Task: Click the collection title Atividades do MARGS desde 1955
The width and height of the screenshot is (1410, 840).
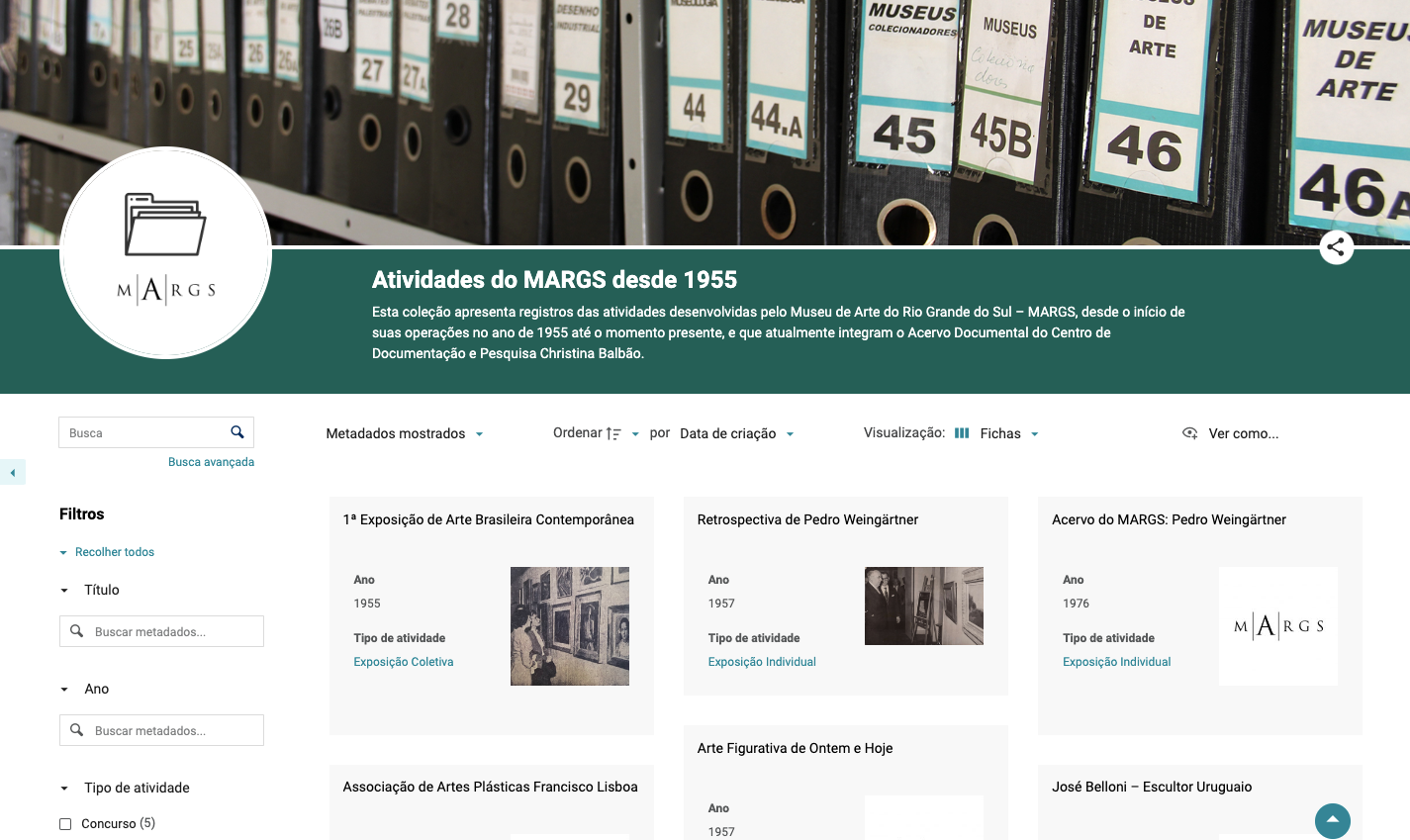Action: 554,280
